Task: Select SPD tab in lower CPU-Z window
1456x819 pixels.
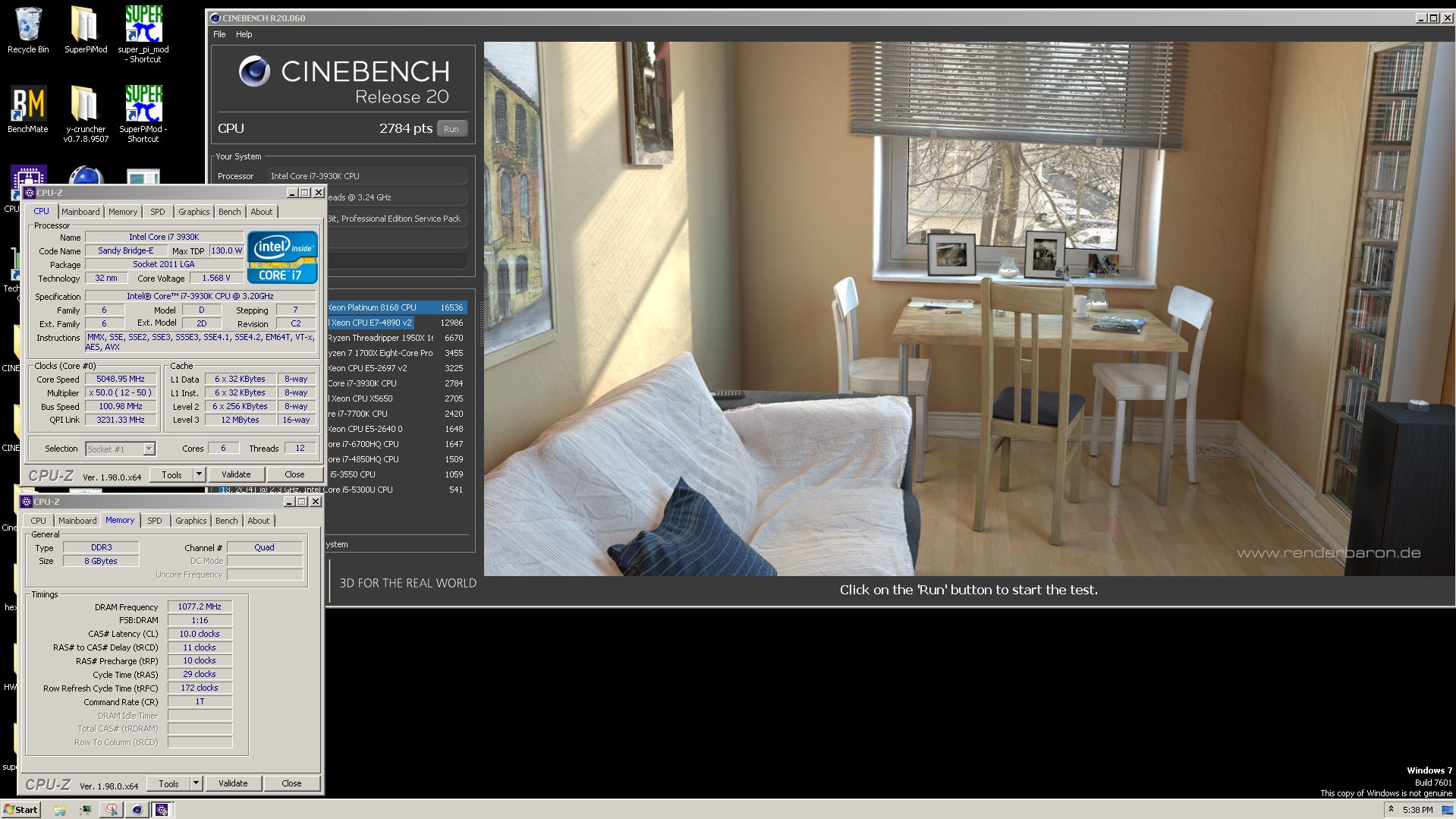Action: pos(154,521)
